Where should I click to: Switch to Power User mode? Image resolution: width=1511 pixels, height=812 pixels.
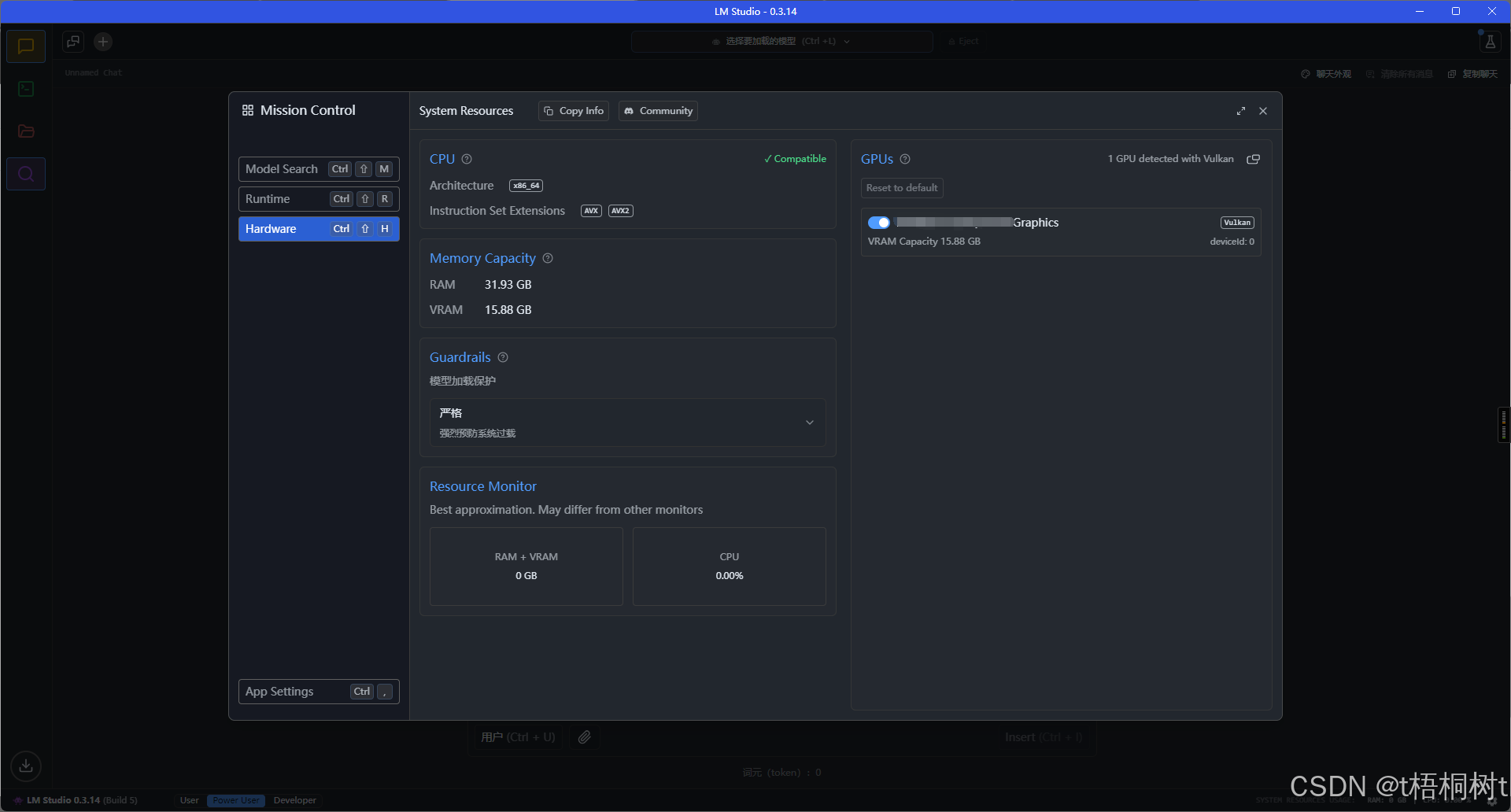tap(236, 800)
